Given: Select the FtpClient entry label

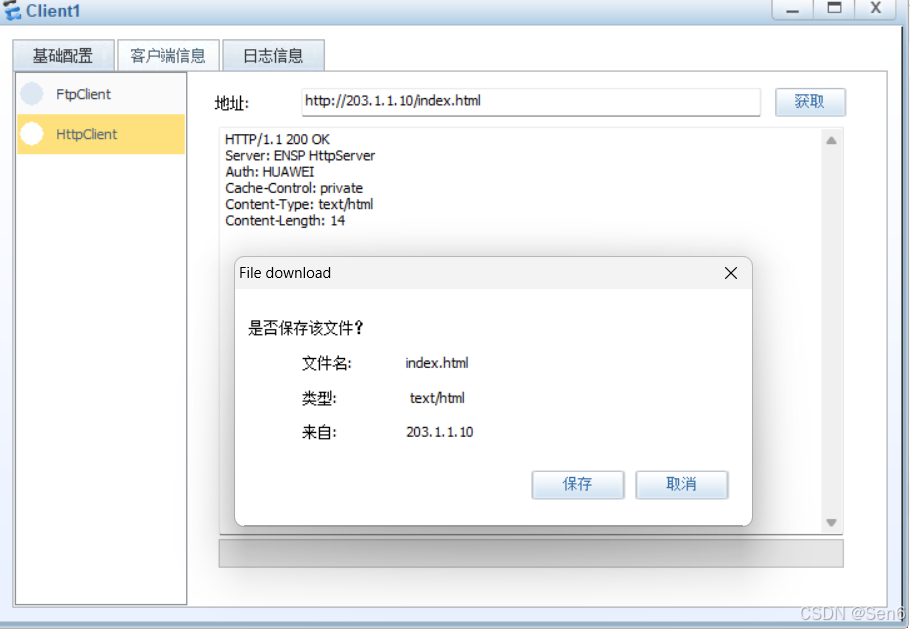Looking at the screenshot, I should [83, 94].
